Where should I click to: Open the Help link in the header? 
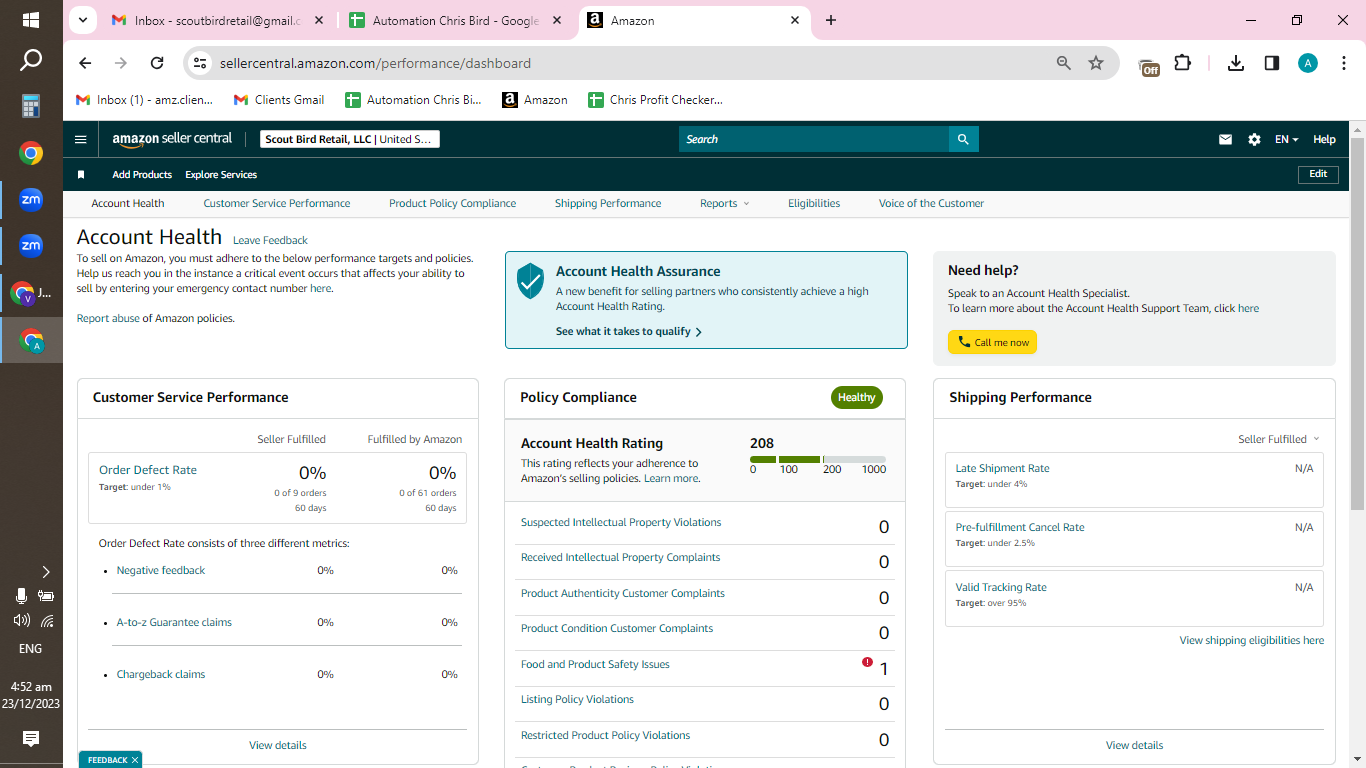coord(1324,140)
